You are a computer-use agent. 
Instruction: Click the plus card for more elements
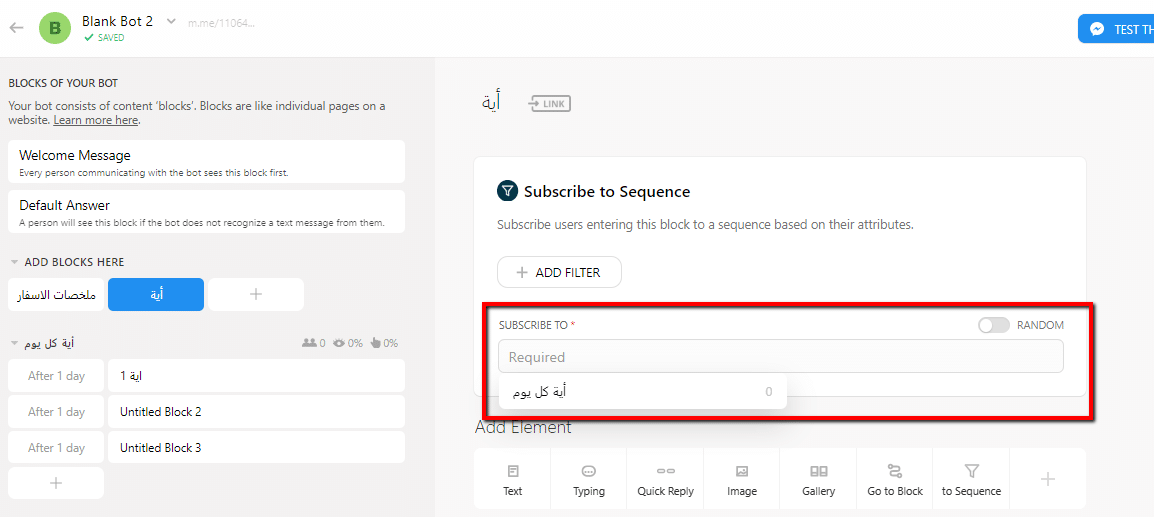pos(1048,479)
